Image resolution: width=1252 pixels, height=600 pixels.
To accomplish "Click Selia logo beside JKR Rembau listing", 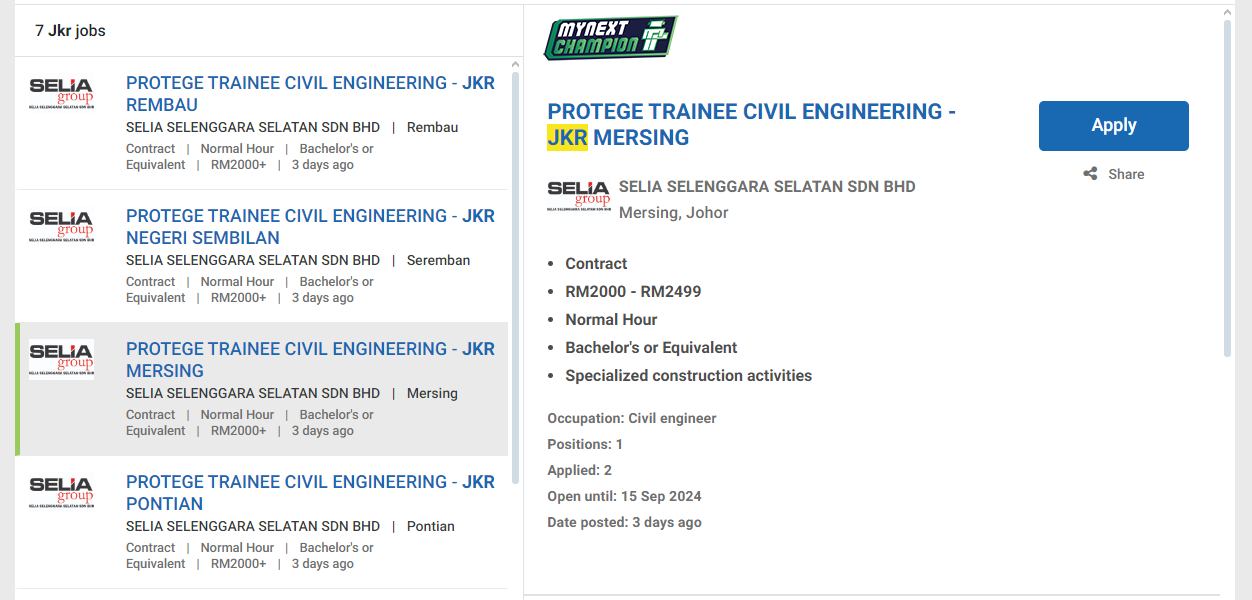I will coord(61,93).
